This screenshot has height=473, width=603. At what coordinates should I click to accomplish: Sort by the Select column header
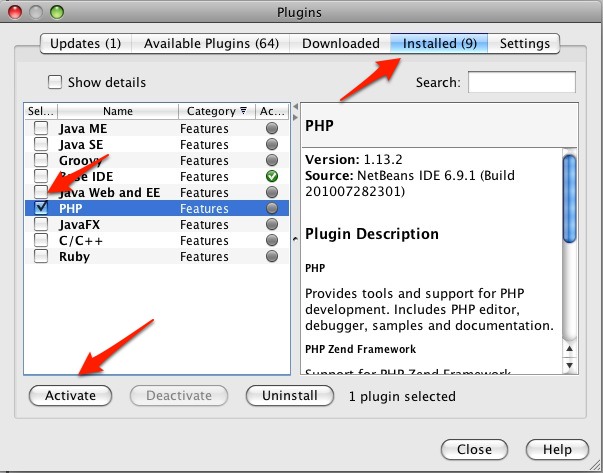click(x=41, y=111)
